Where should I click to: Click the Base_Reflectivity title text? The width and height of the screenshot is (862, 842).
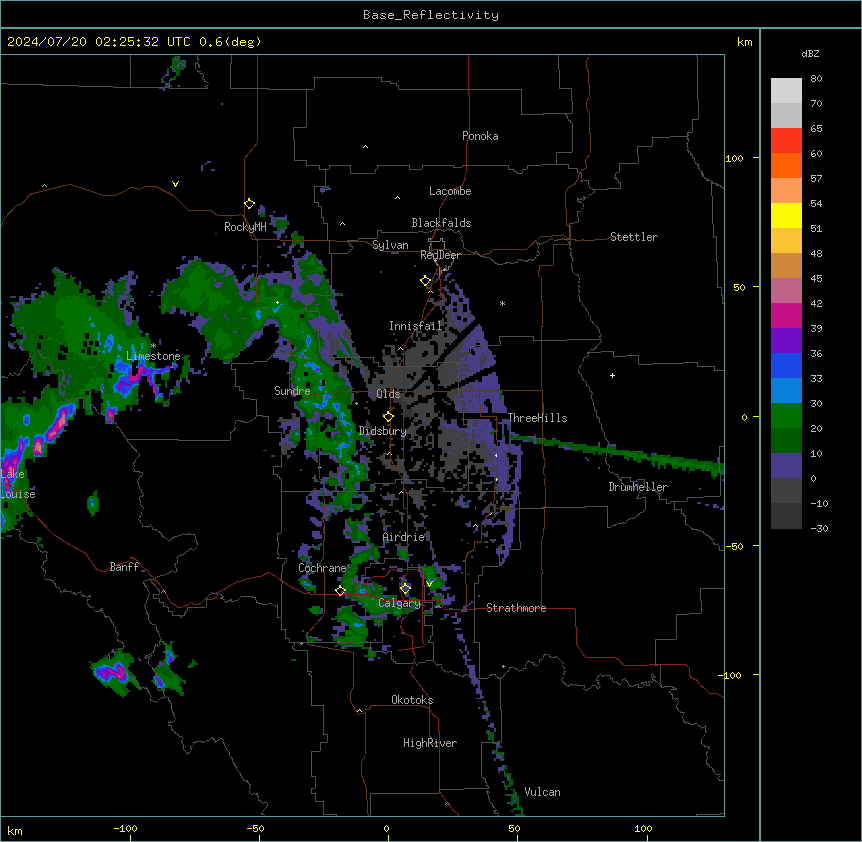(431, 15)
